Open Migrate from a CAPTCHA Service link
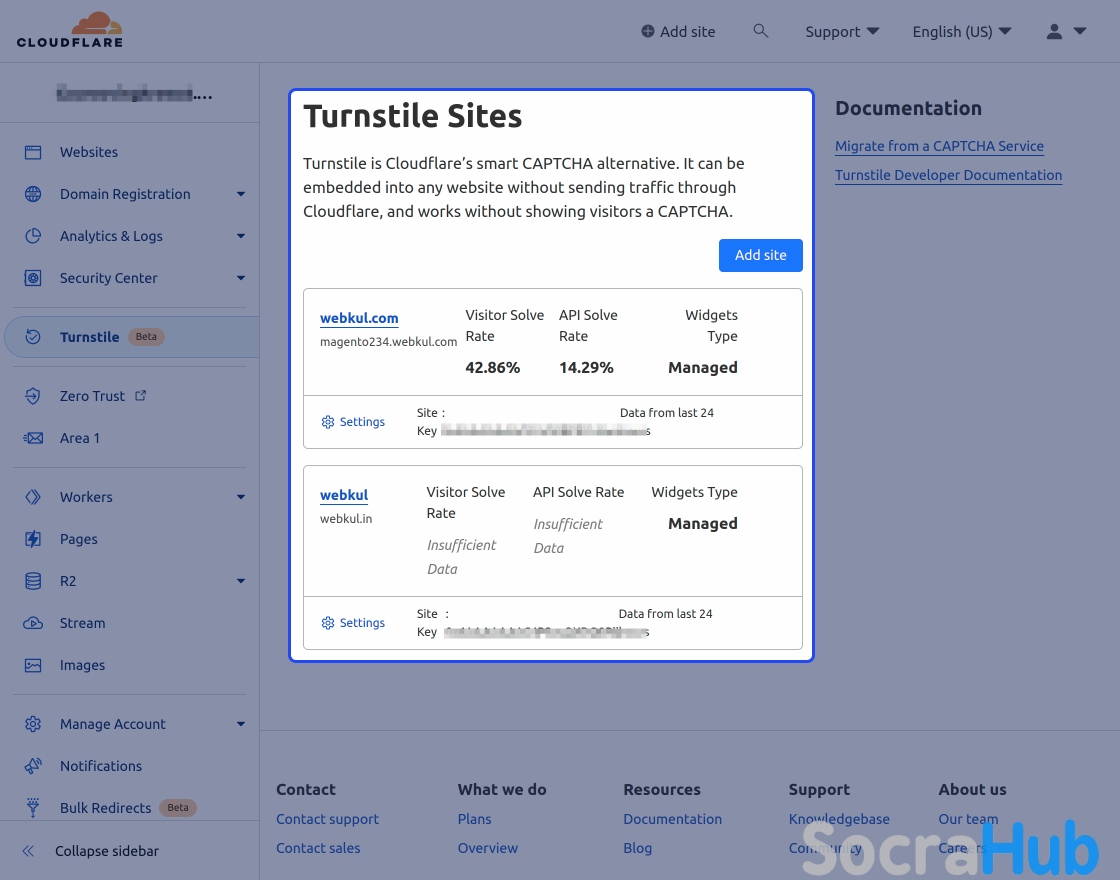 pos(939,146)
